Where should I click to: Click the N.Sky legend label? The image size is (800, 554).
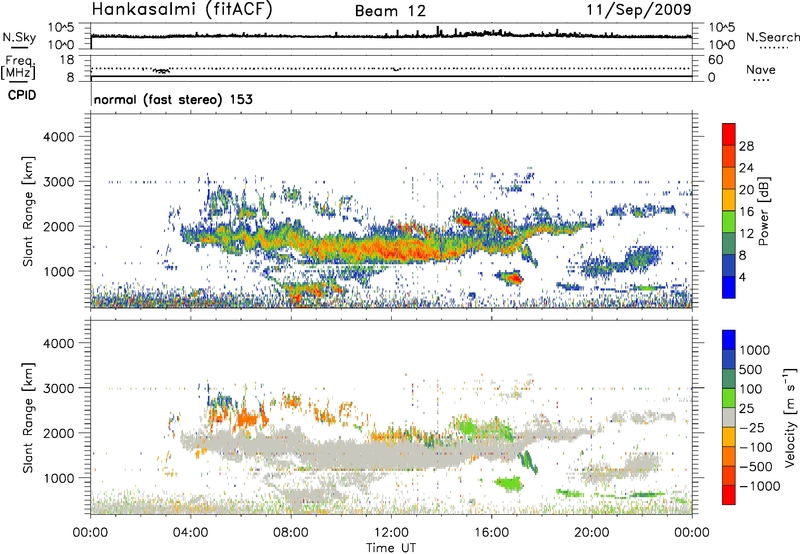(19, 37)
